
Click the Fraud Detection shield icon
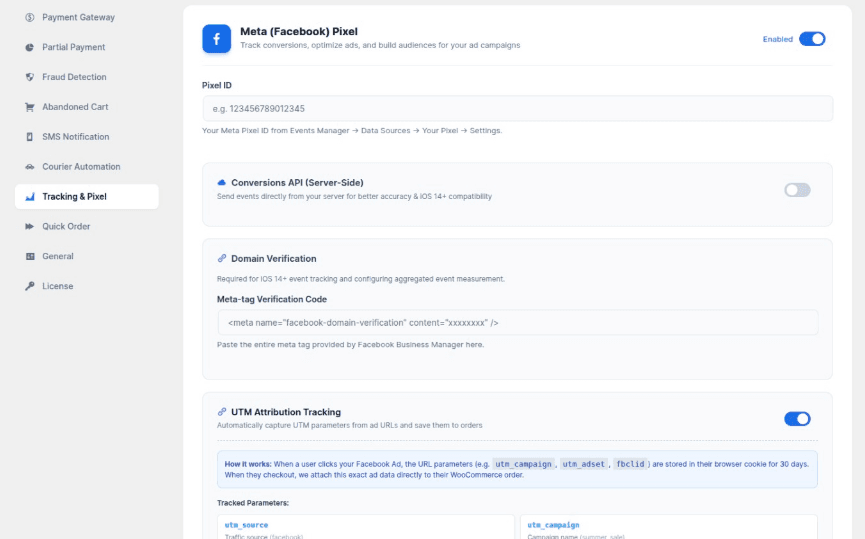point(29,77)
